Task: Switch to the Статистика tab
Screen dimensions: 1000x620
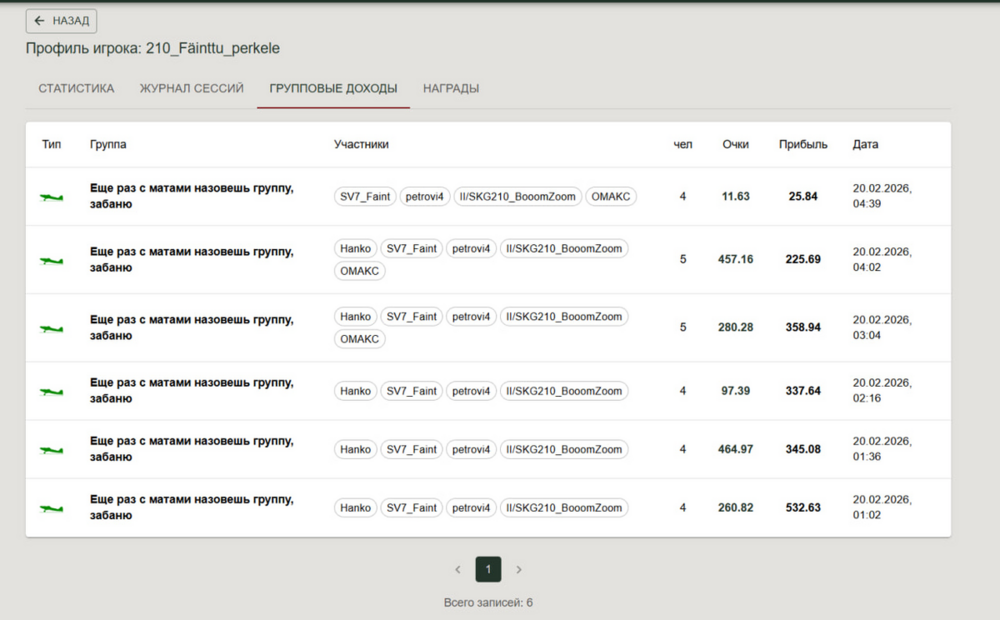Action: point(76,88)
